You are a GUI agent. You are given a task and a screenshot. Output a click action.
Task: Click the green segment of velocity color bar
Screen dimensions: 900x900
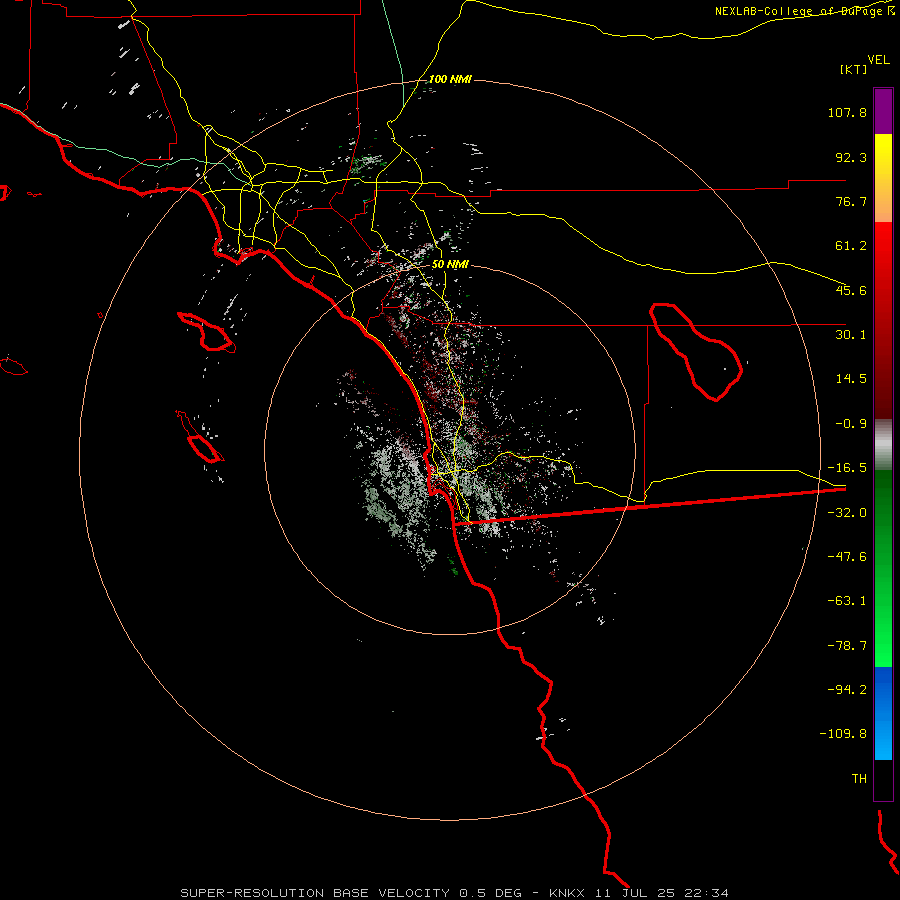[x=883, y=568]
